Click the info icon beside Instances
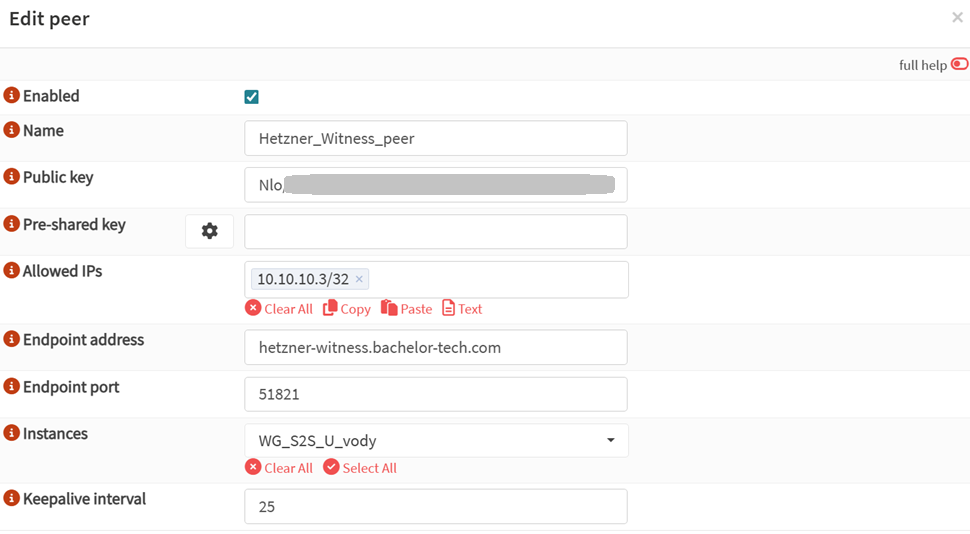This screenshot has width=970, height=534. click(x=12, y=434)
